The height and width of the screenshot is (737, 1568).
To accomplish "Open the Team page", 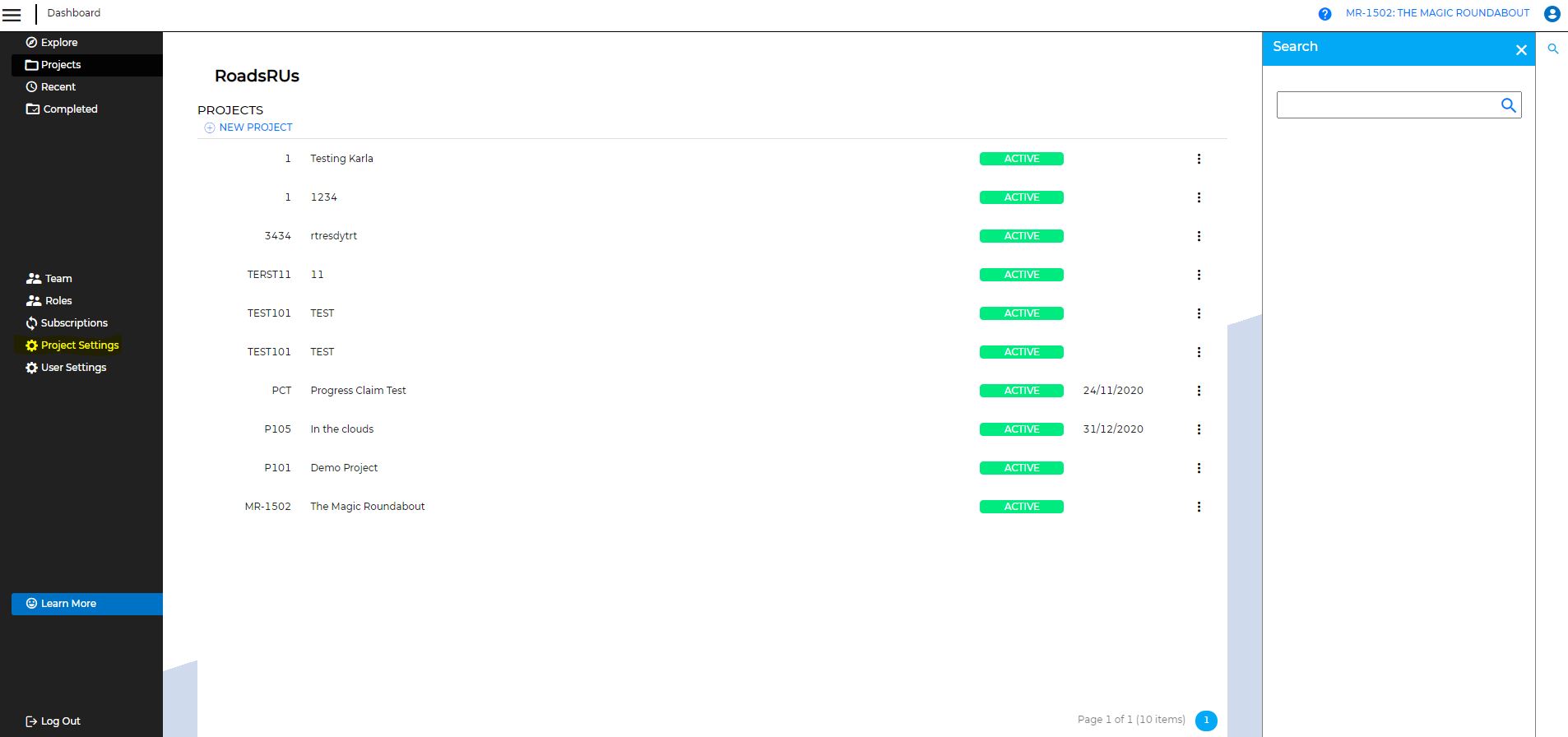I will click(x=58, y=279).
